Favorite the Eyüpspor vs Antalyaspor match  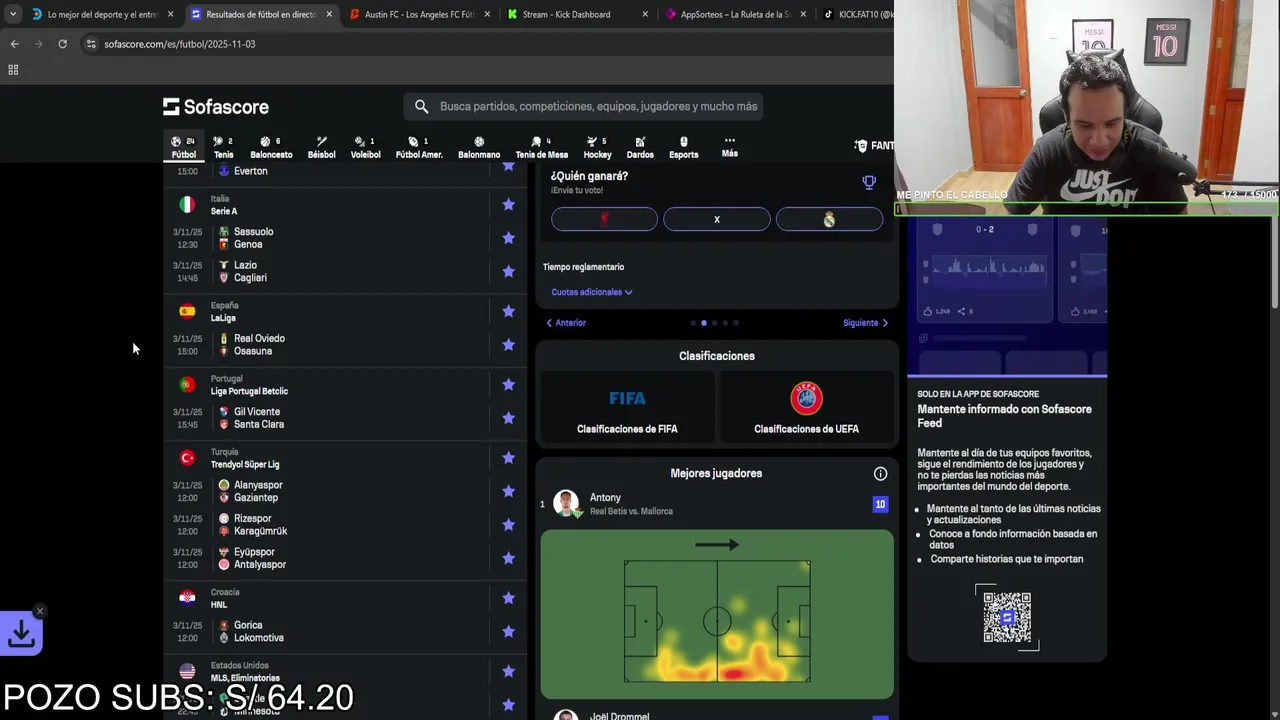508,558
